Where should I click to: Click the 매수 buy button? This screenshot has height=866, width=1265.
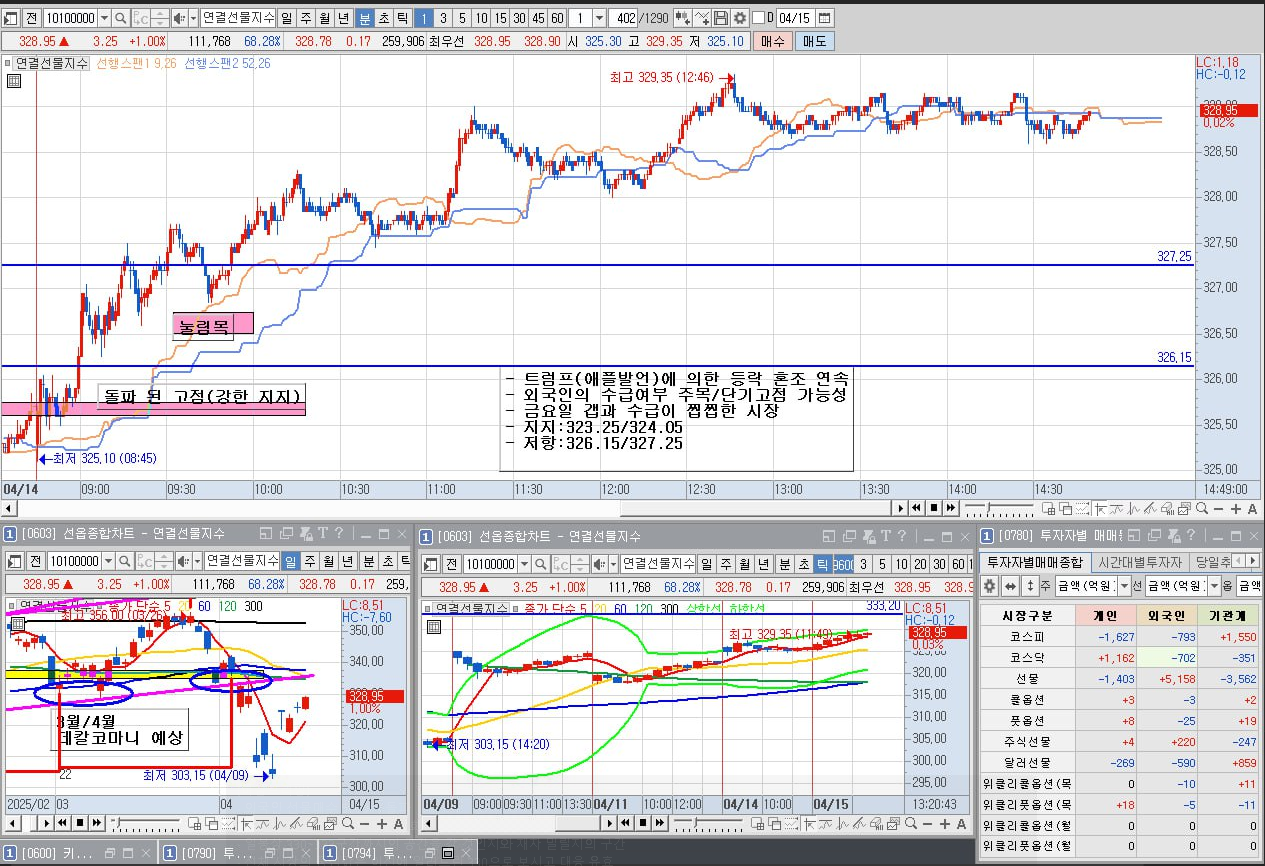[772, 41]
